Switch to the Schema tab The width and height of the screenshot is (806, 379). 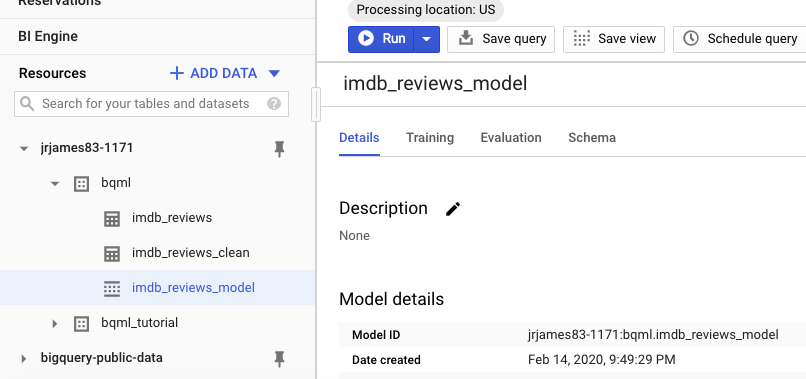coord(592,138)
